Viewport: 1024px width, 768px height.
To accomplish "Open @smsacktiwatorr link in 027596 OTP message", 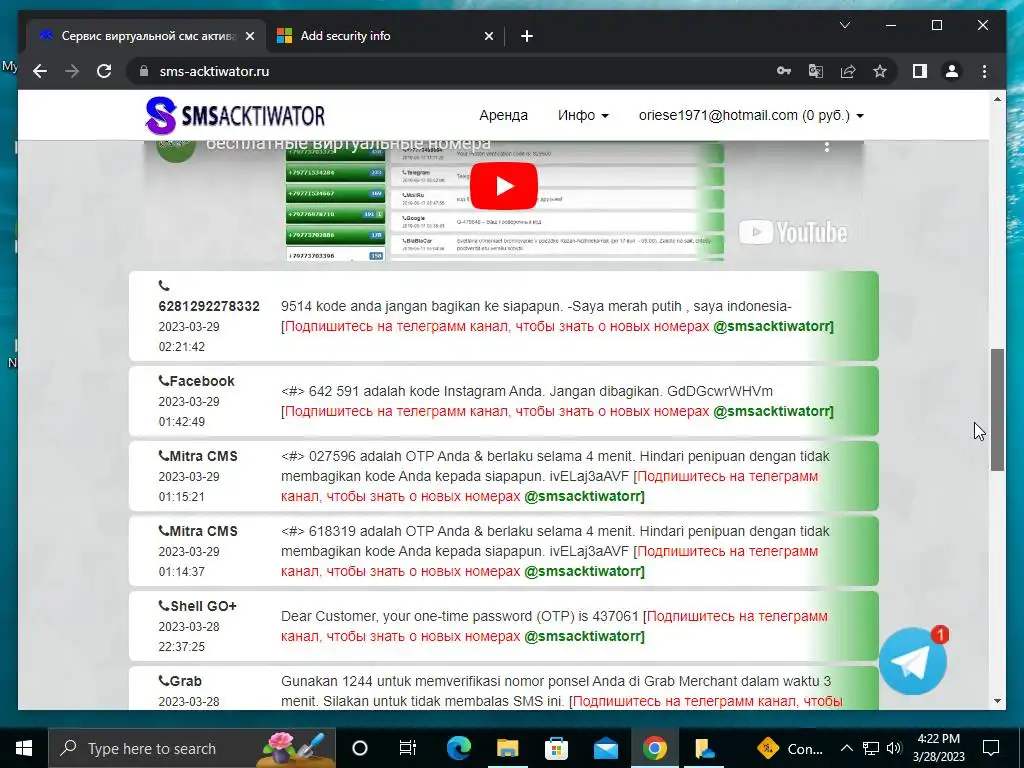I will click(x=584, y=496).
